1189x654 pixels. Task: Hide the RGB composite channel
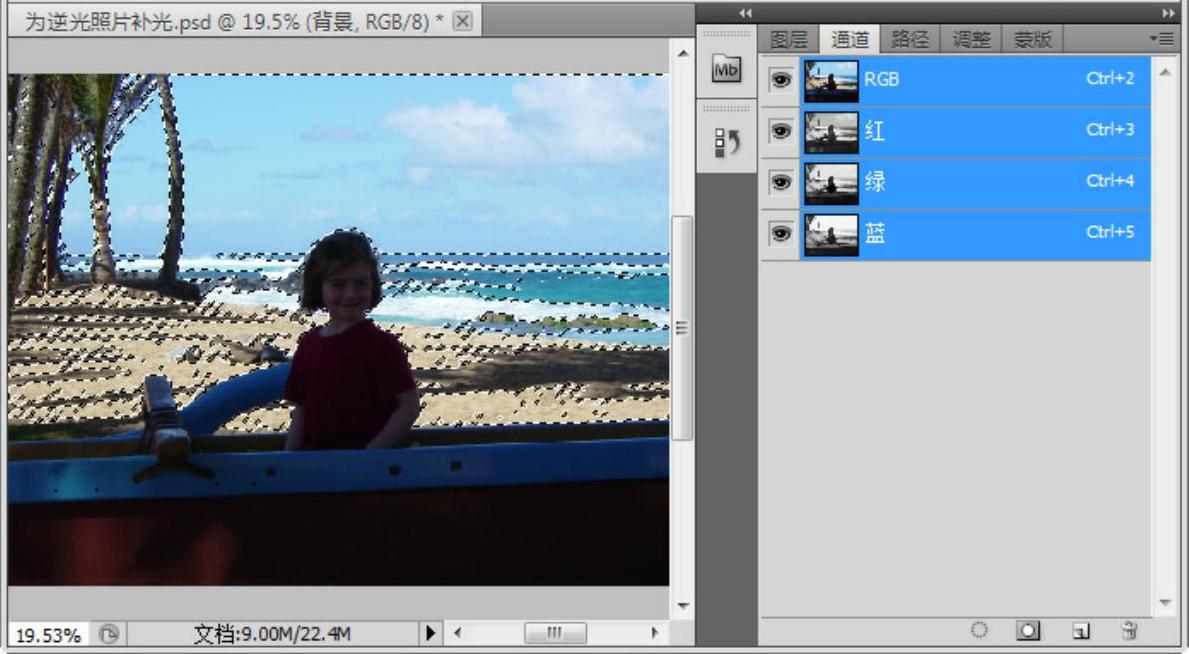coord(781,80)
